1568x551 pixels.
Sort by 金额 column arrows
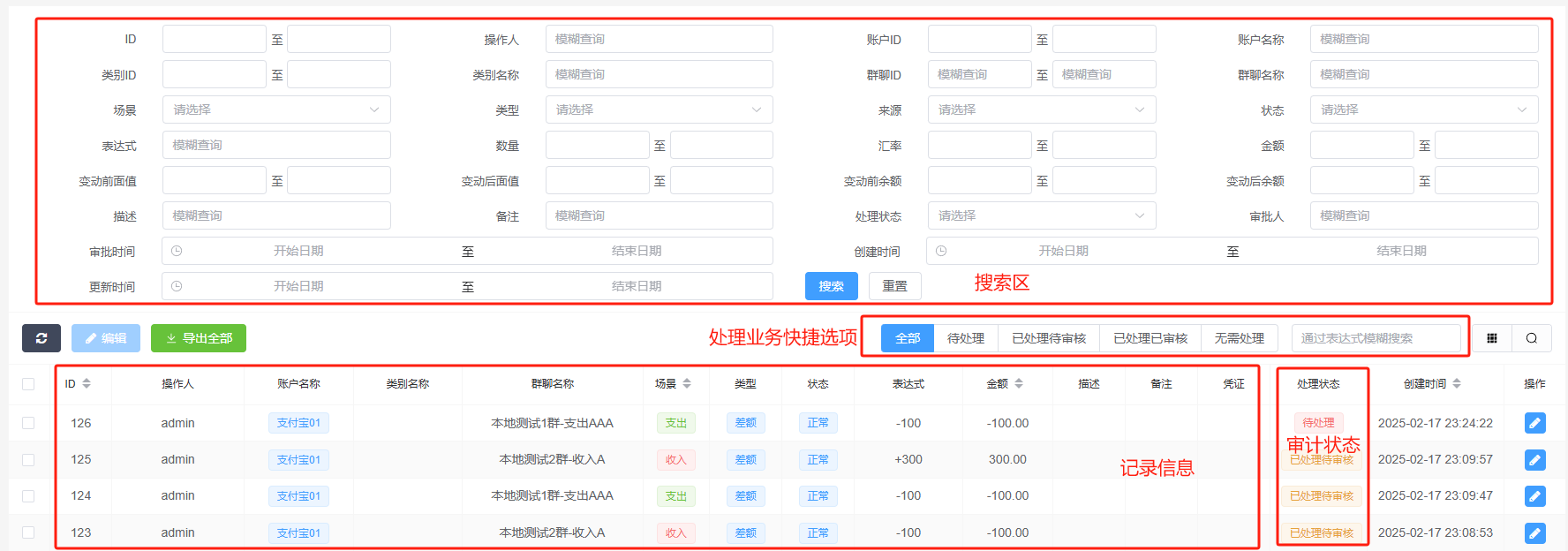(x=1019, y=383)
